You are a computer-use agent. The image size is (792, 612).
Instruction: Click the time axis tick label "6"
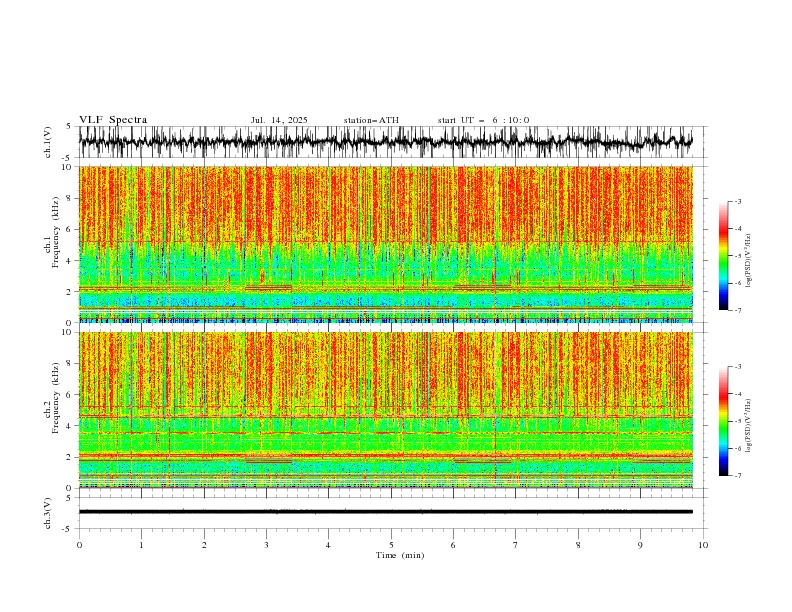coord(453,545)
